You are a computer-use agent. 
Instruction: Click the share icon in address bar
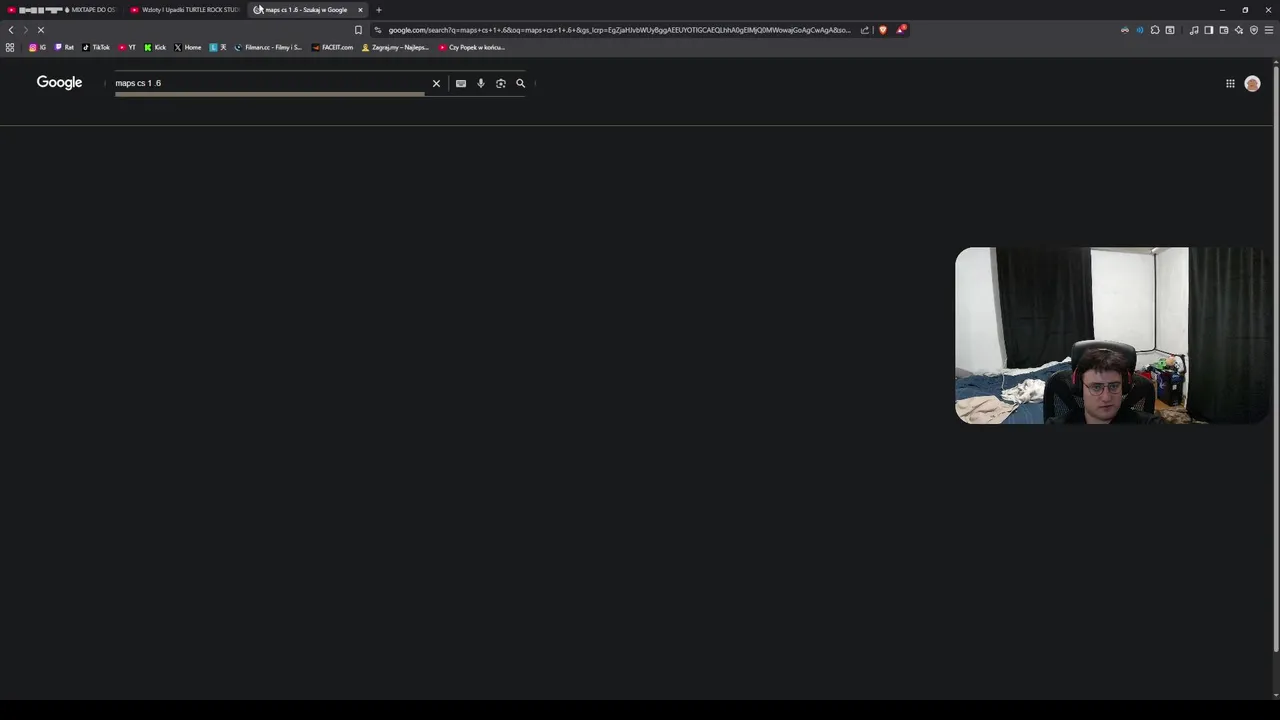click(865, 30)
